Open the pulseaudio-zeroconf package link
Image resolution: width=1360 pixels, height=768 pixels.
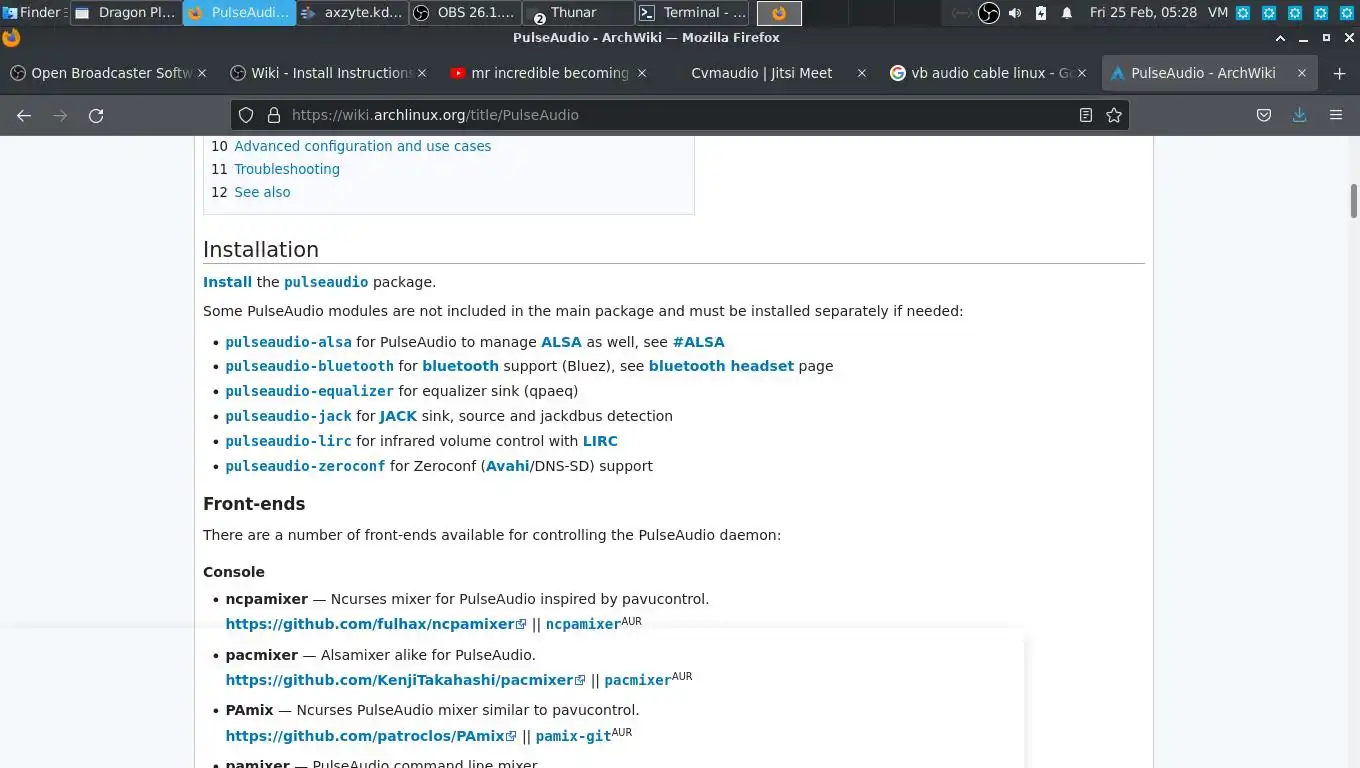click(305, 467)
